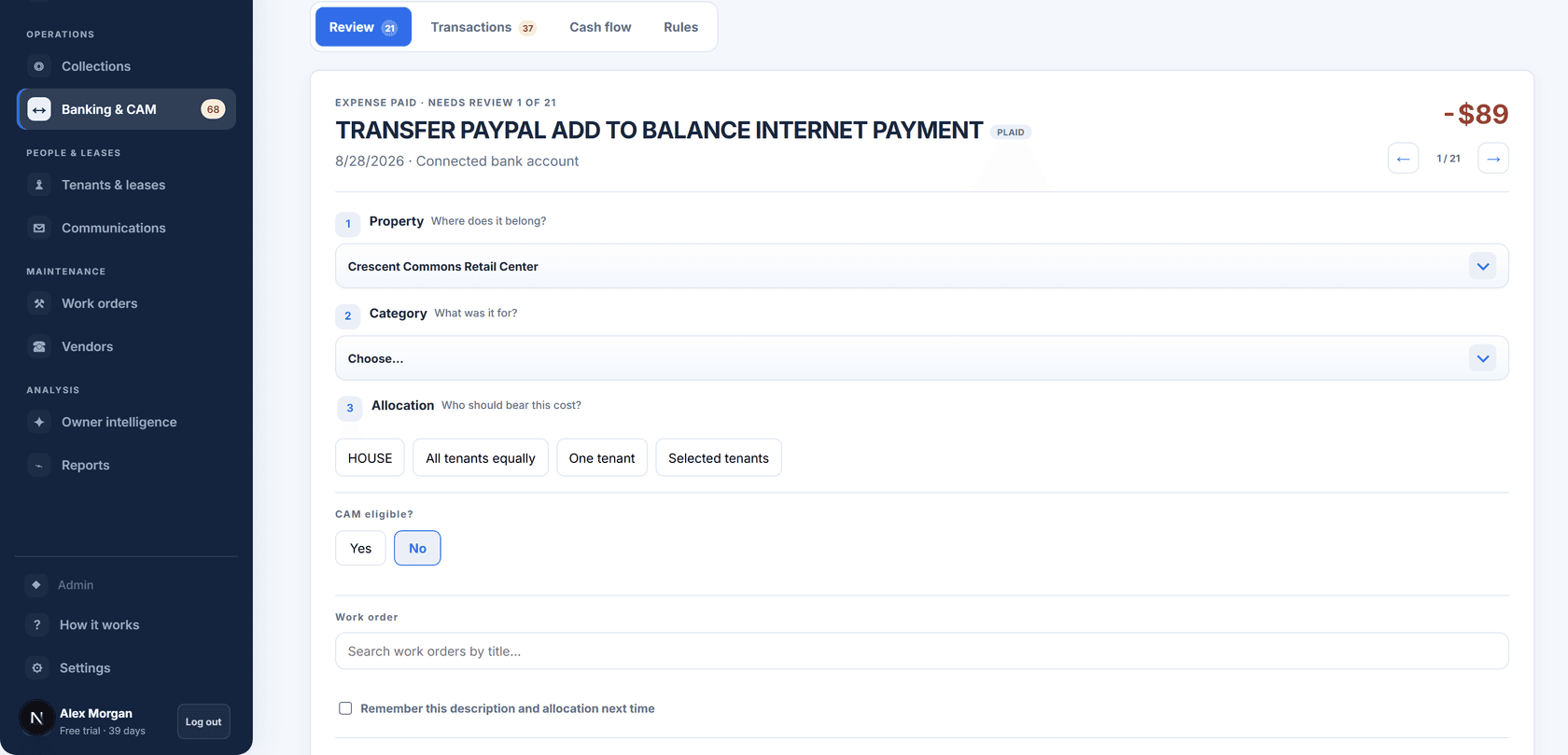The width and height of the screenshot is (1568, 755).
Task: Switch to the Cash flow tab
Action: click(600, 27)
